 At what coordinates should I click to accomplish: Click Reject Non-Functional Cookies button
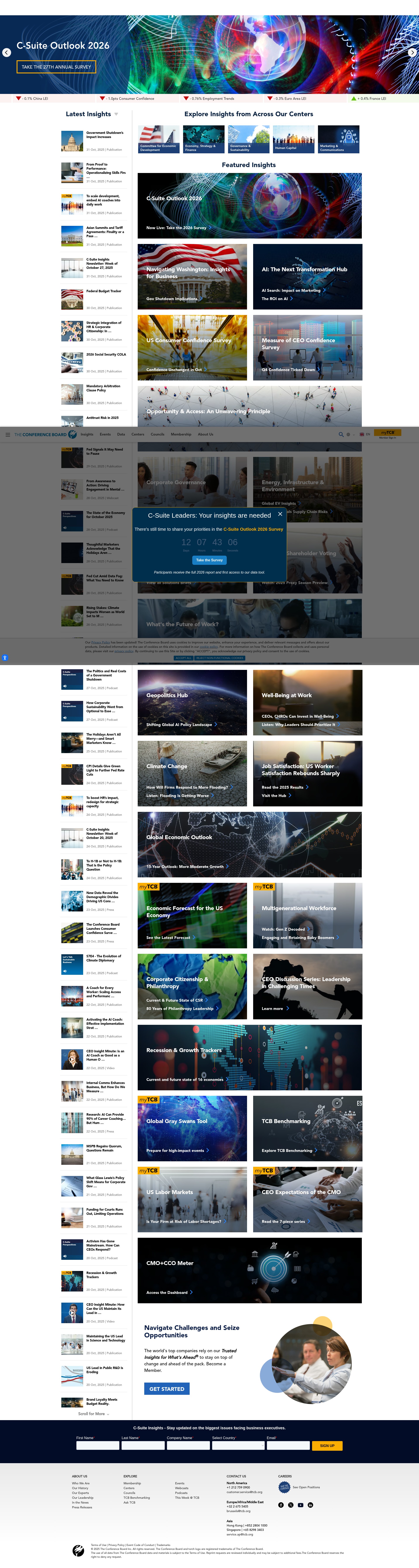220,658
